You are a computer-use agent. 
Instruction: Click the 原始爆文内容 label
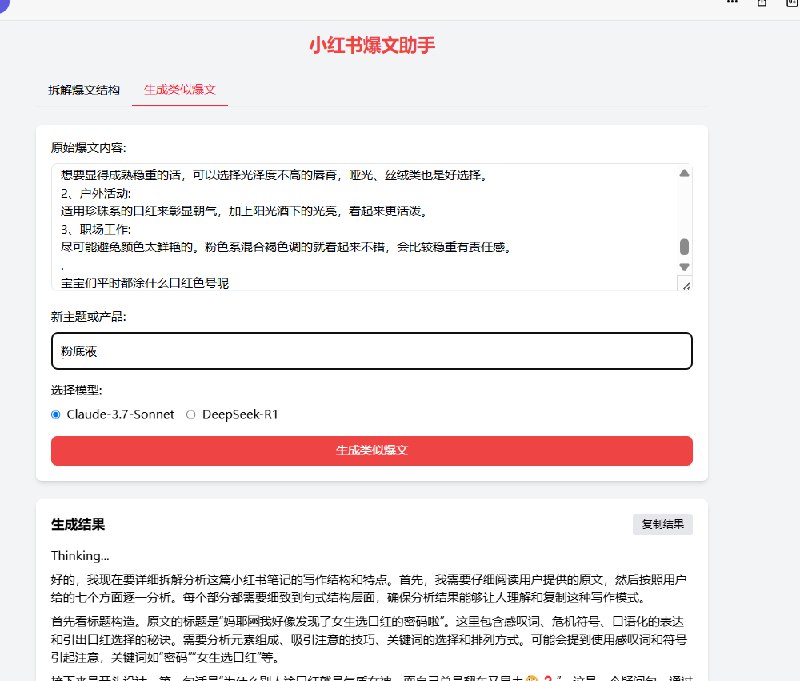pos(88,148)
